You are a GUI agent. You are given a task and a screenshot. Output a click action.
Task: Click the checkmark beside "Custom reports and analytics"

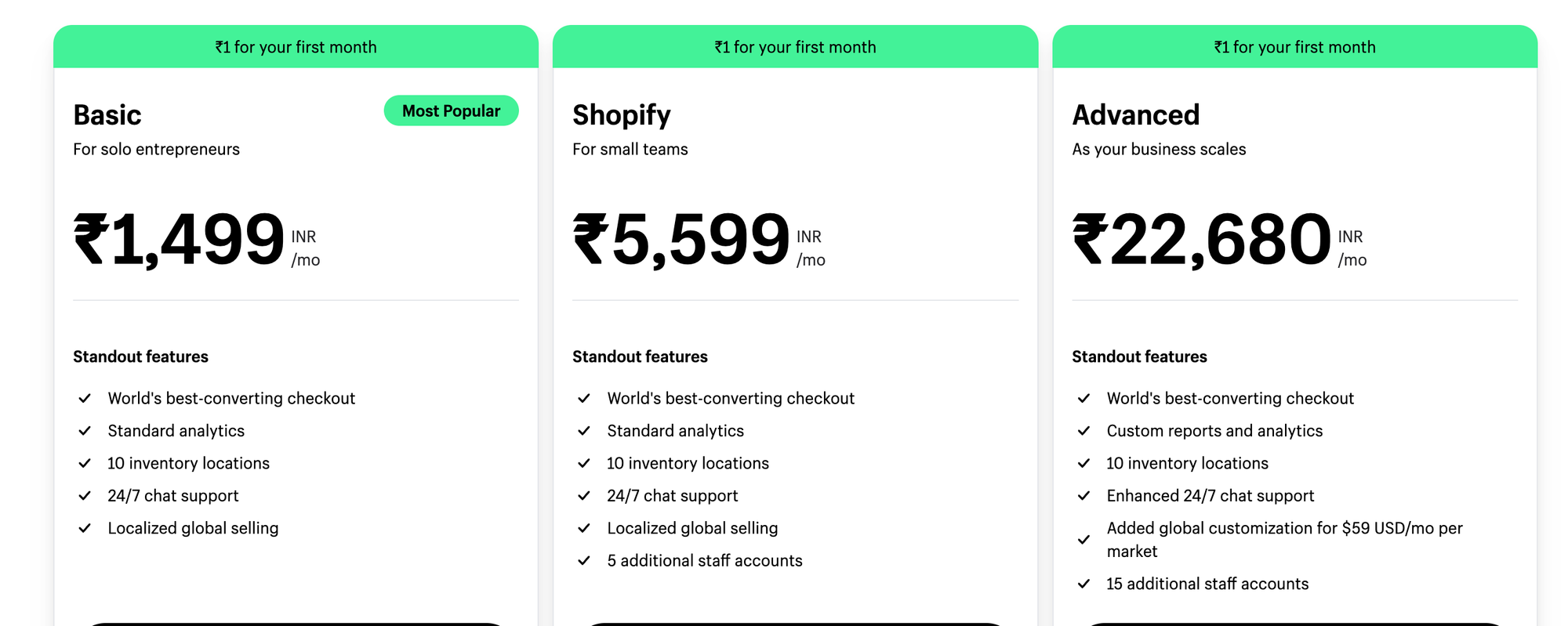click(x=1084, y=430)
